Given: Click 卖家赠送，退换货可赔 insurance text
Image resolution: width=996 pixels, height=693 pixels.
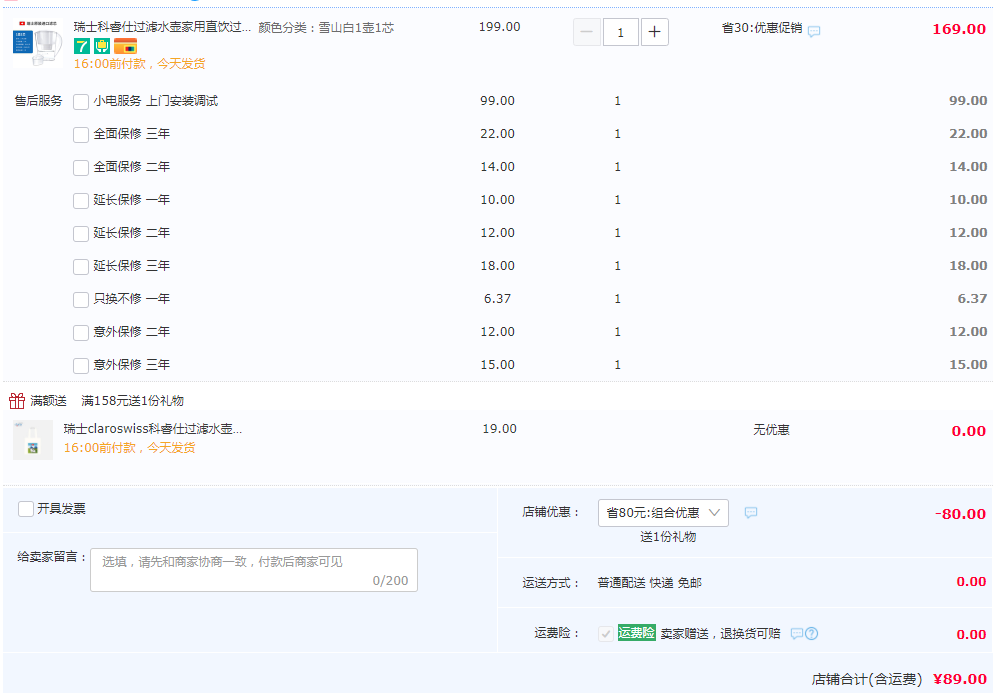Looking at the screenshot, I should click(x=720, y=633).
